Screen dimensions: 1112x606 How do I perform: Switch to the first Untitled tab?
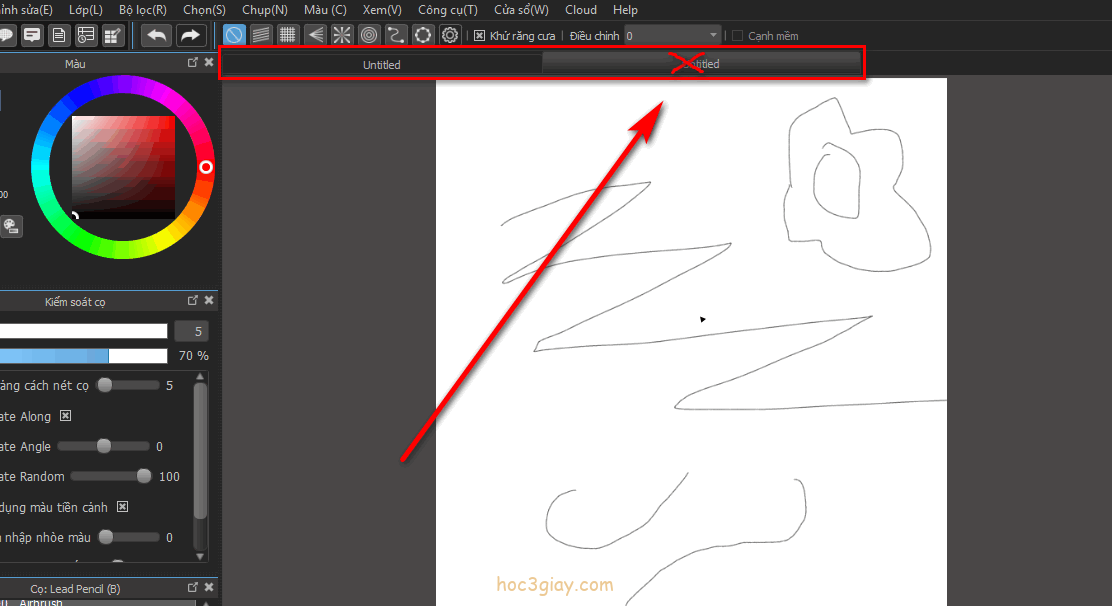[382, 64]
